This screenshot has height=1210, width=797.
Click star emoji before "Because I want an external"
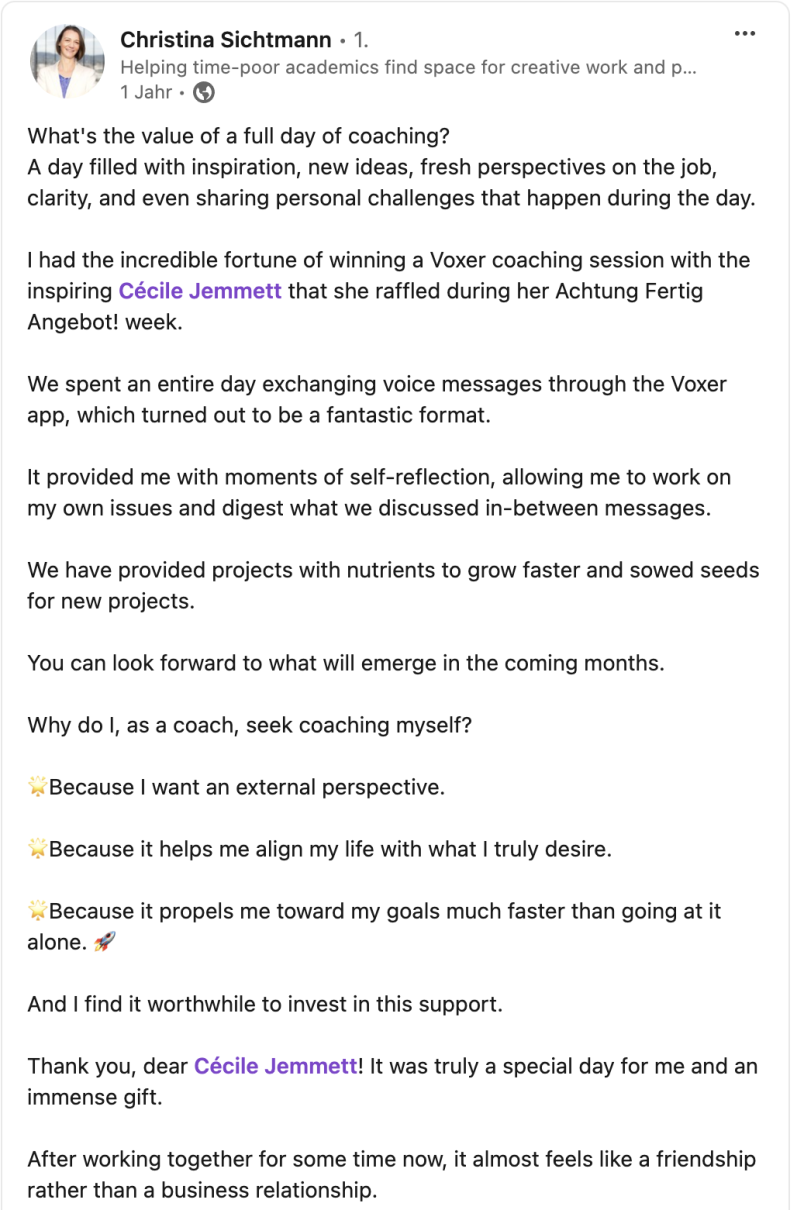tap(37, 788)
